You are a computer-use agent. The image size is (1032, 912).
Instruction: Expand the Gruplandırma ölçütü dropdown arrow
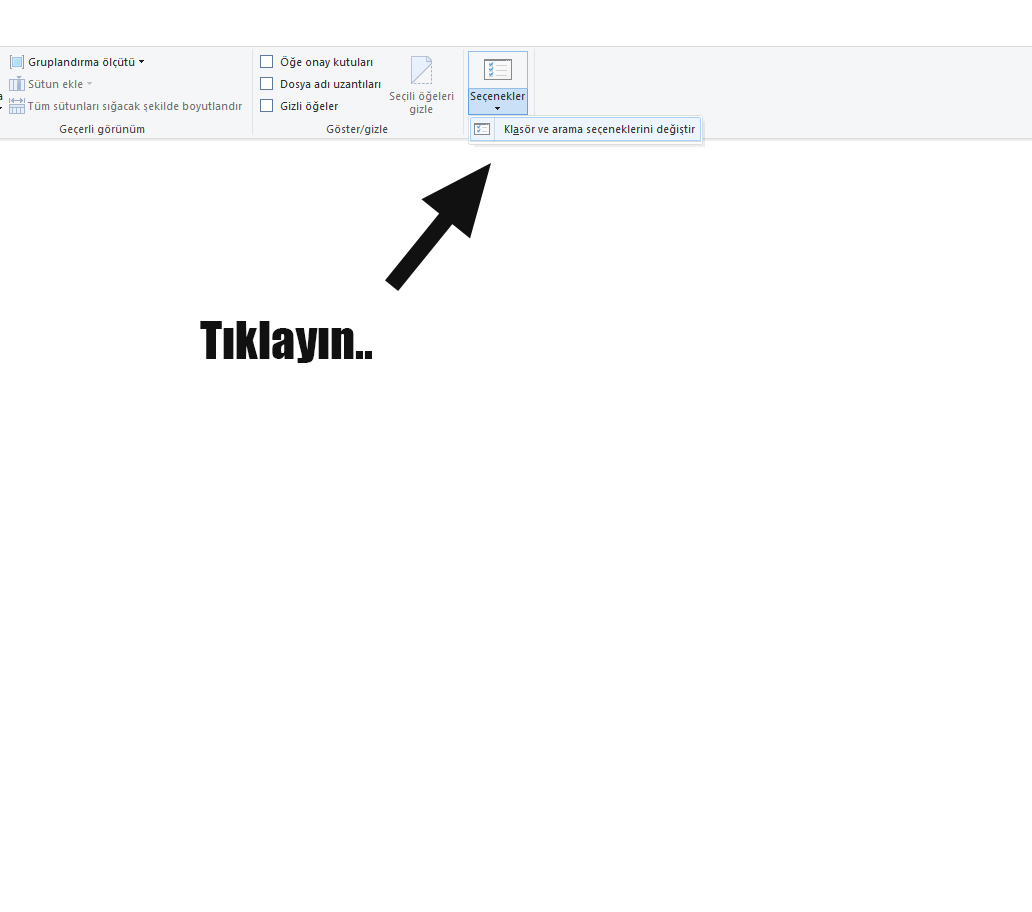point(141,62)
